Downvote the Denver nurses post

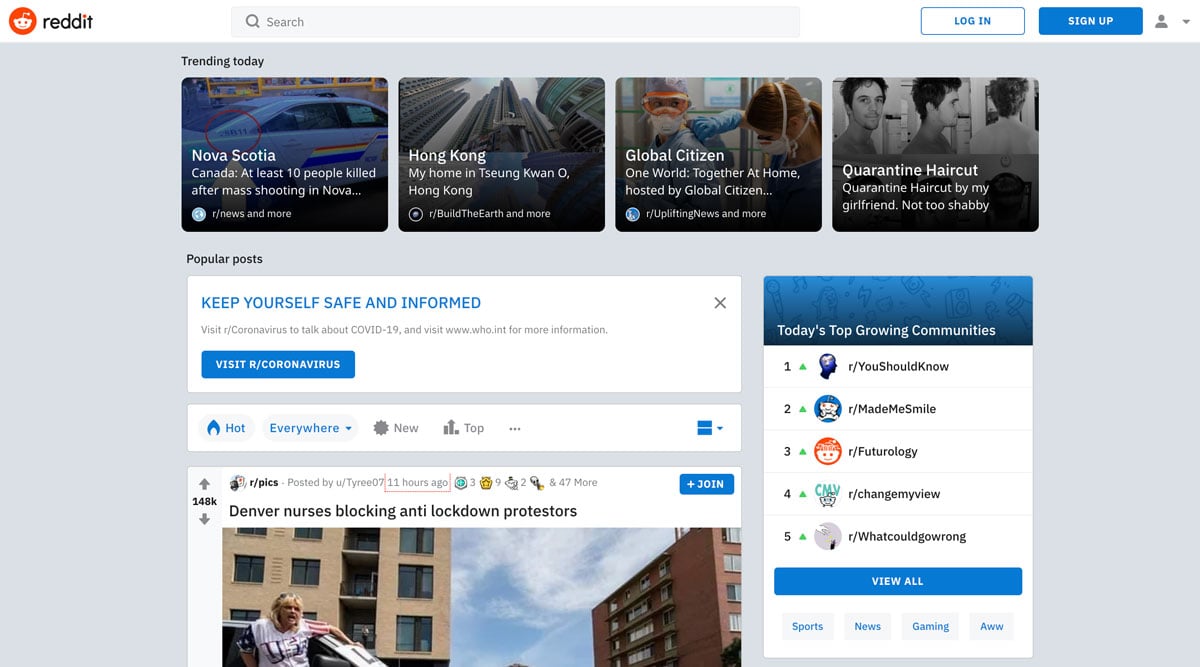(204, 519)
